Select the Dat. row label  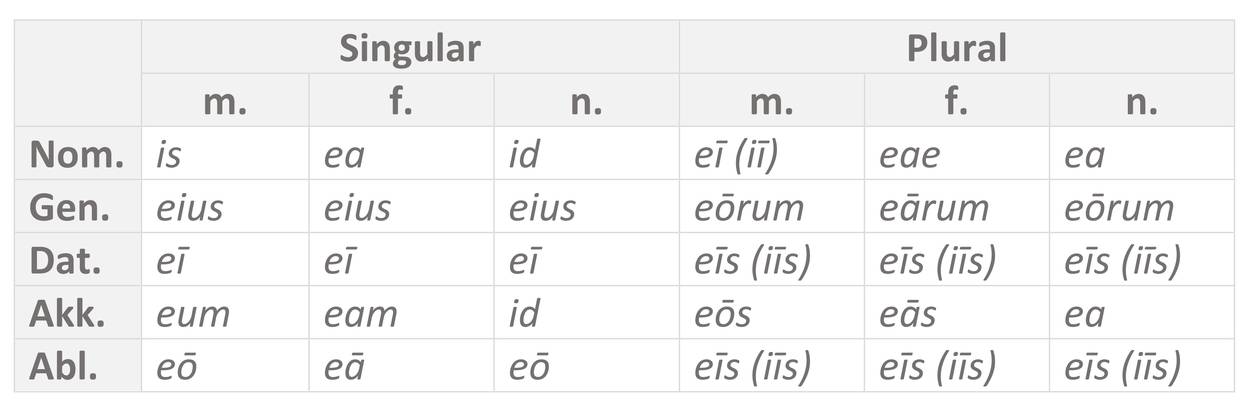77,260
